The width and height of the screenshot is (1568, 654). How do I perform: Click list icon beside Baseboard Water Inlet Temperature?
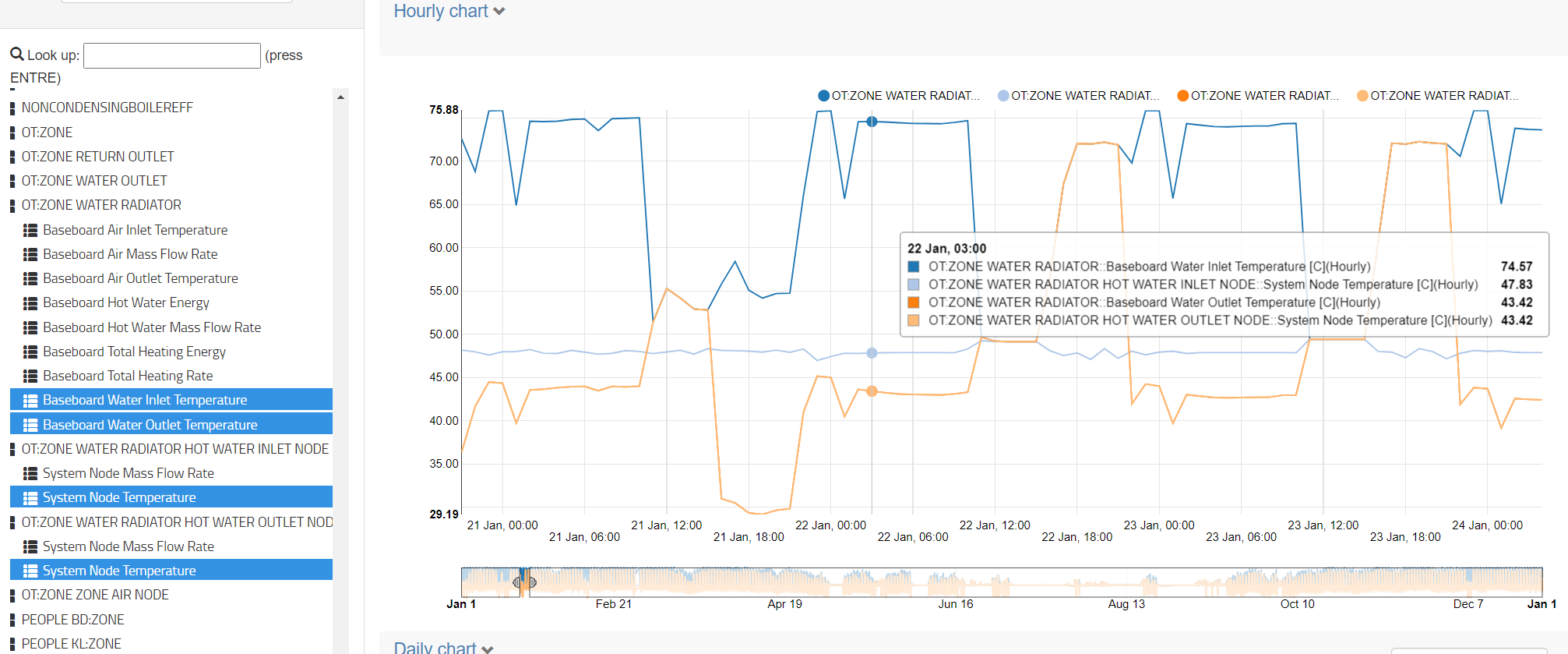(x=30, y=400)
